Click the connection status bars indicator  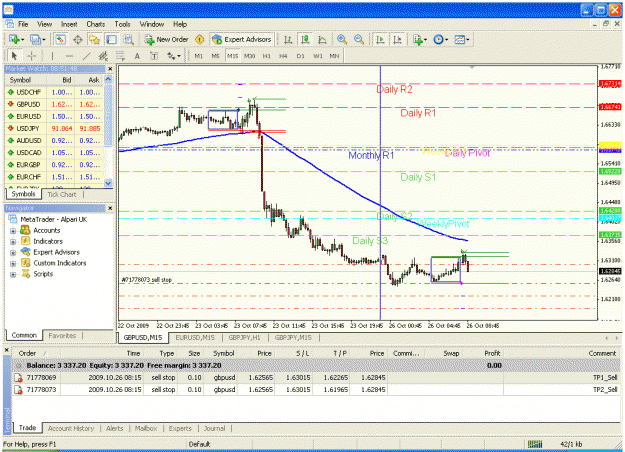(x=535, y=444)
